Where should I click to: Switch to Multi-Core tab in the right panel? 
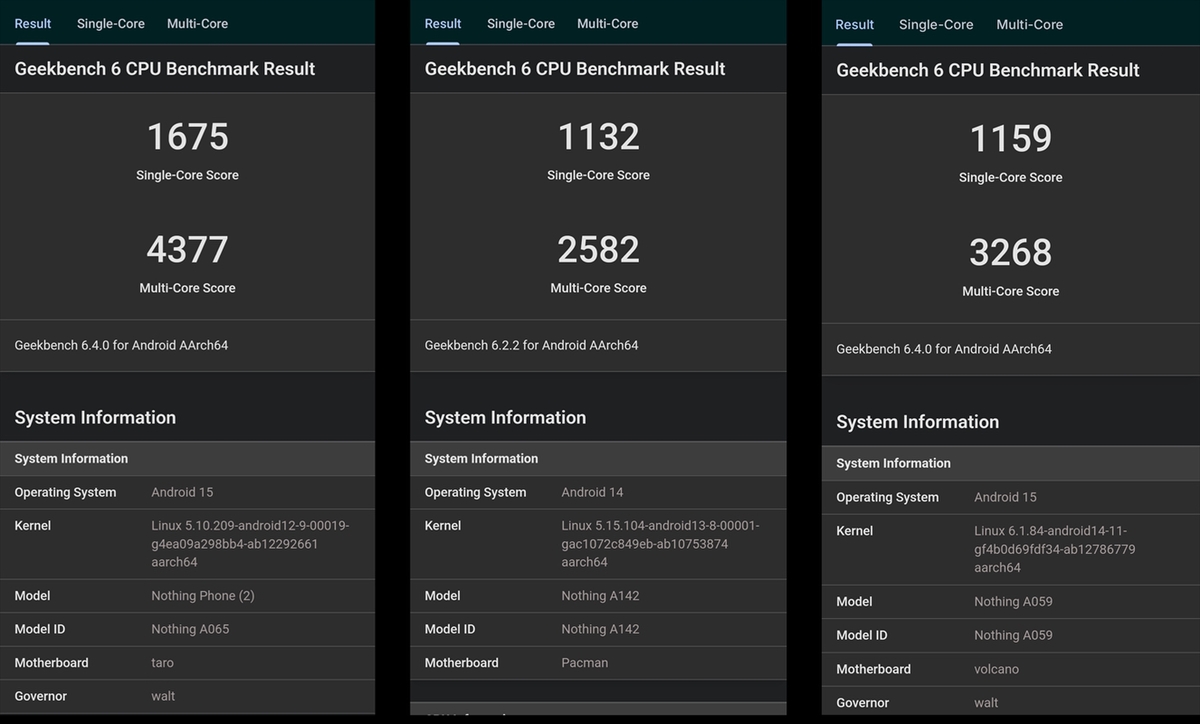pos(1029,24)
